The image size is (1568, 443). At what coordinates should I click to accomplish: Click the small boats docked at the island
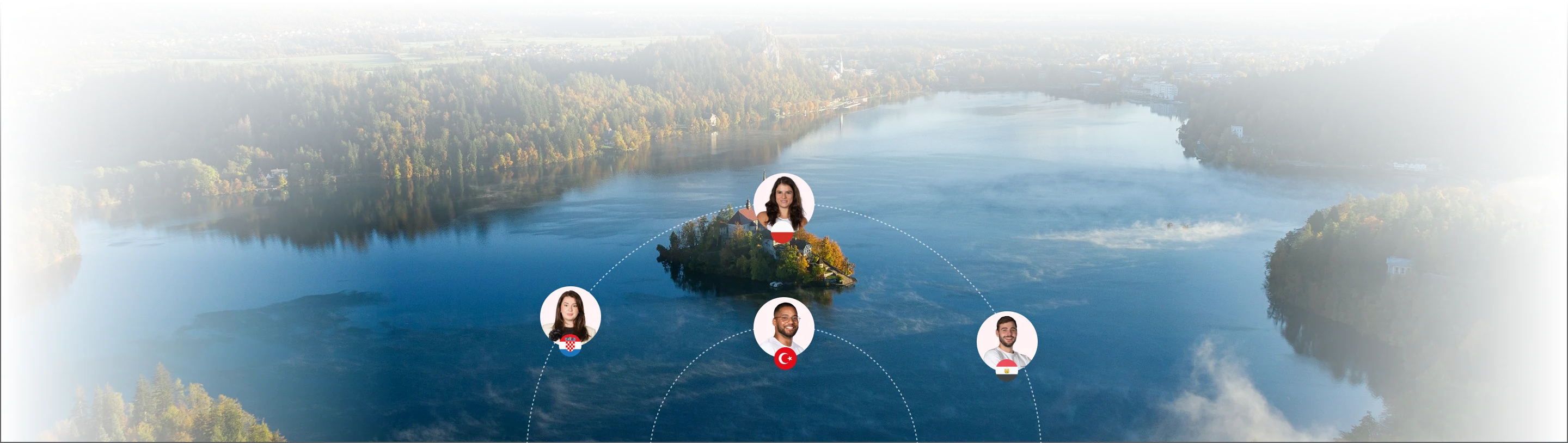776,284
